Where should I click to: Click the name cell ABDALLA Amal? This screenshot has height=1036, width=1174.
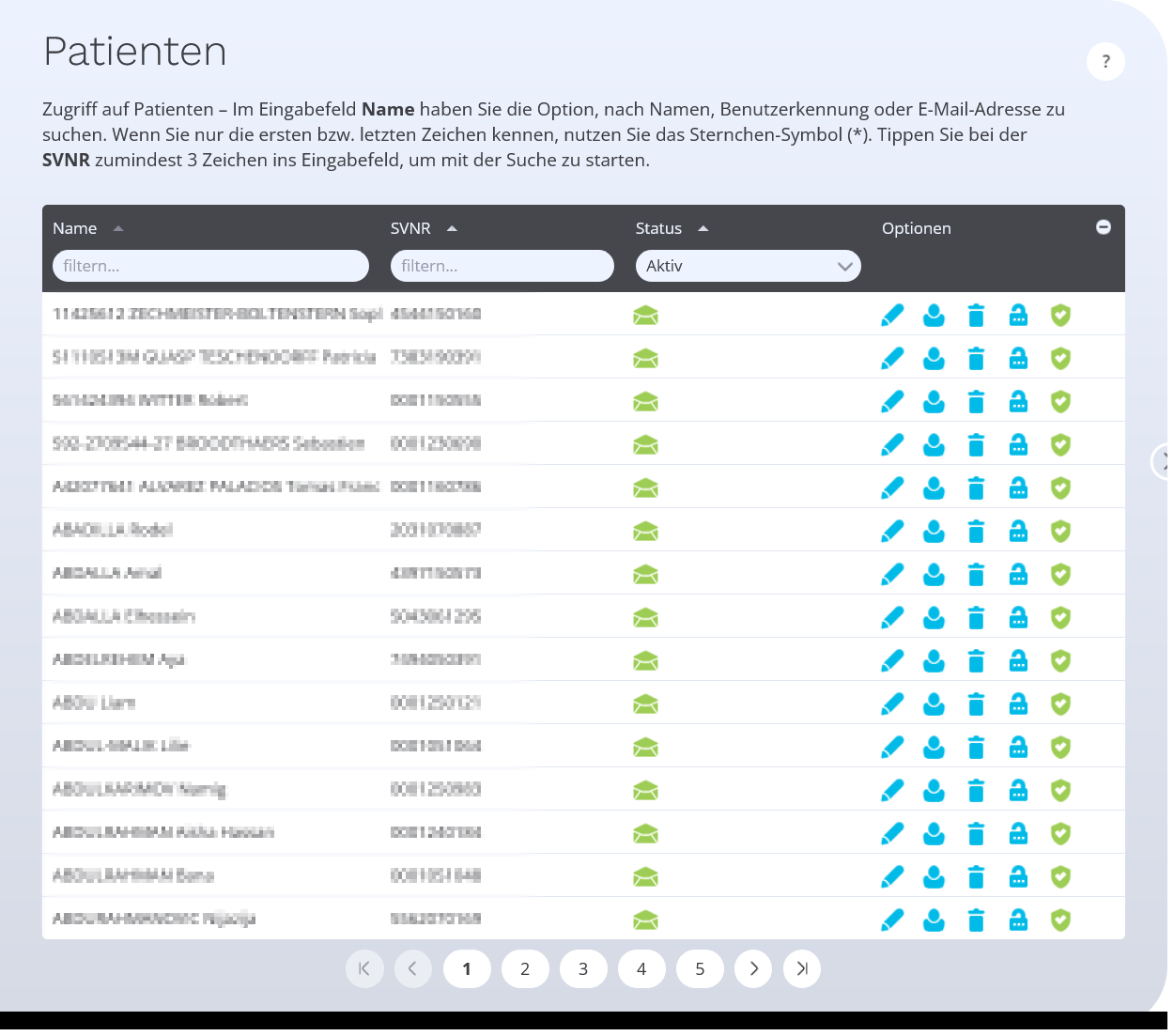[x=107, y=573]
